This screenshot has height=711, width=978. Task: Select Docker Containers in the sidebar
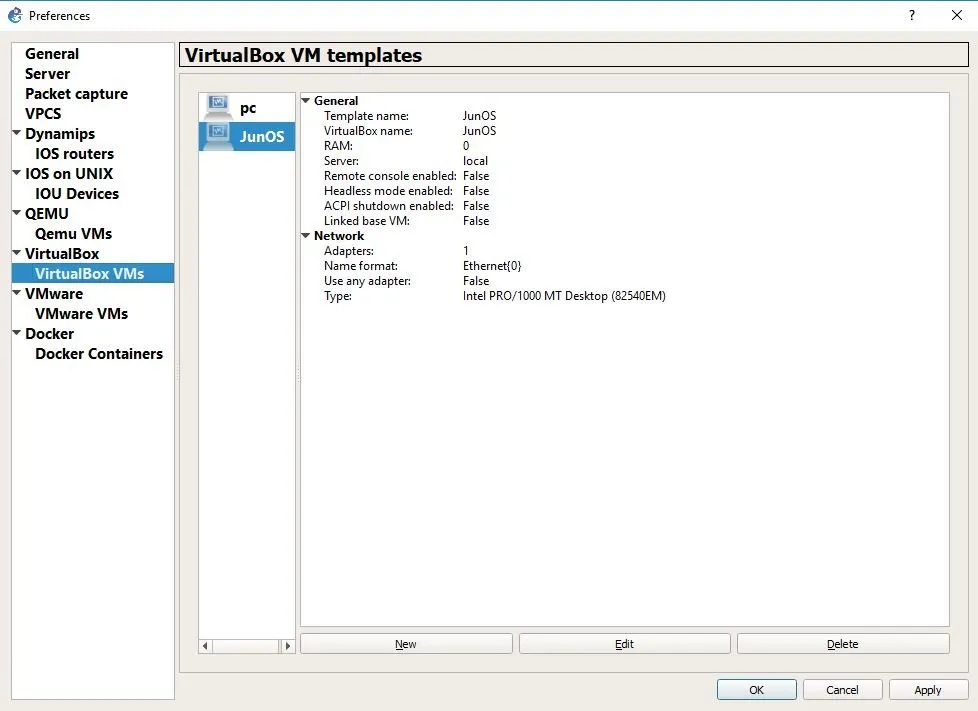tap(99, 353)
